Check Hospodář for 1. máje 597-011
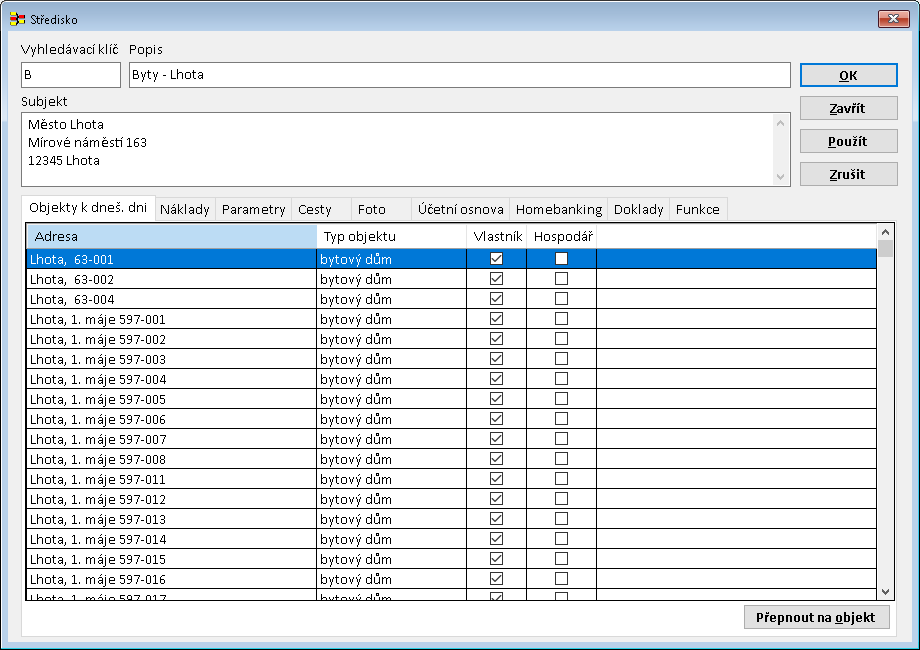 [x=561, y=479]
